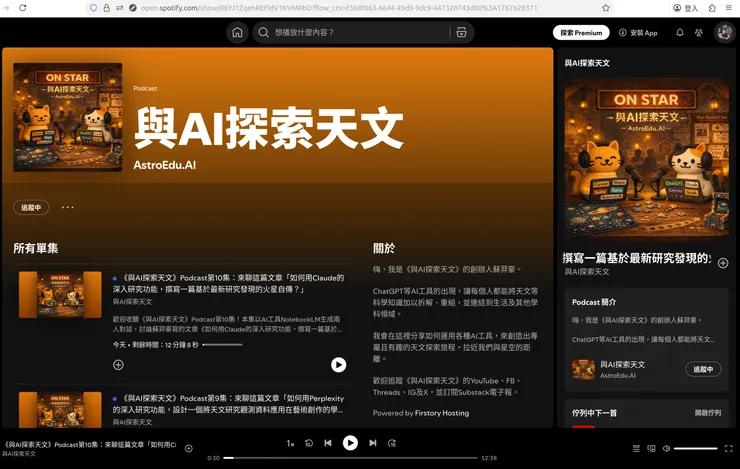Click the 關於 heading
Viewport: 740px width, 469px height.
pos(384,248)
